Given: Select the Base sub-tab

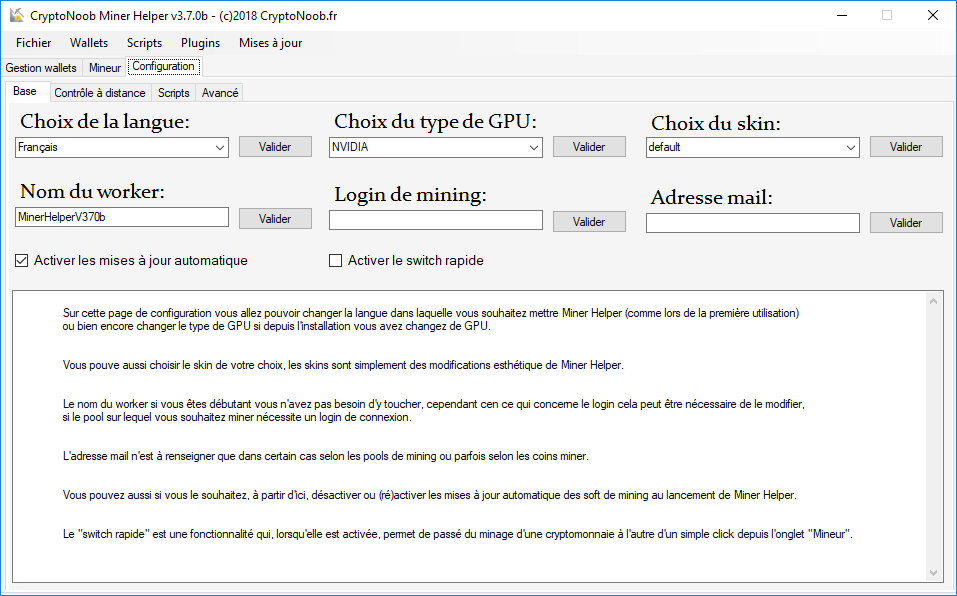Looking at the screenshot, I should point(25,91).
